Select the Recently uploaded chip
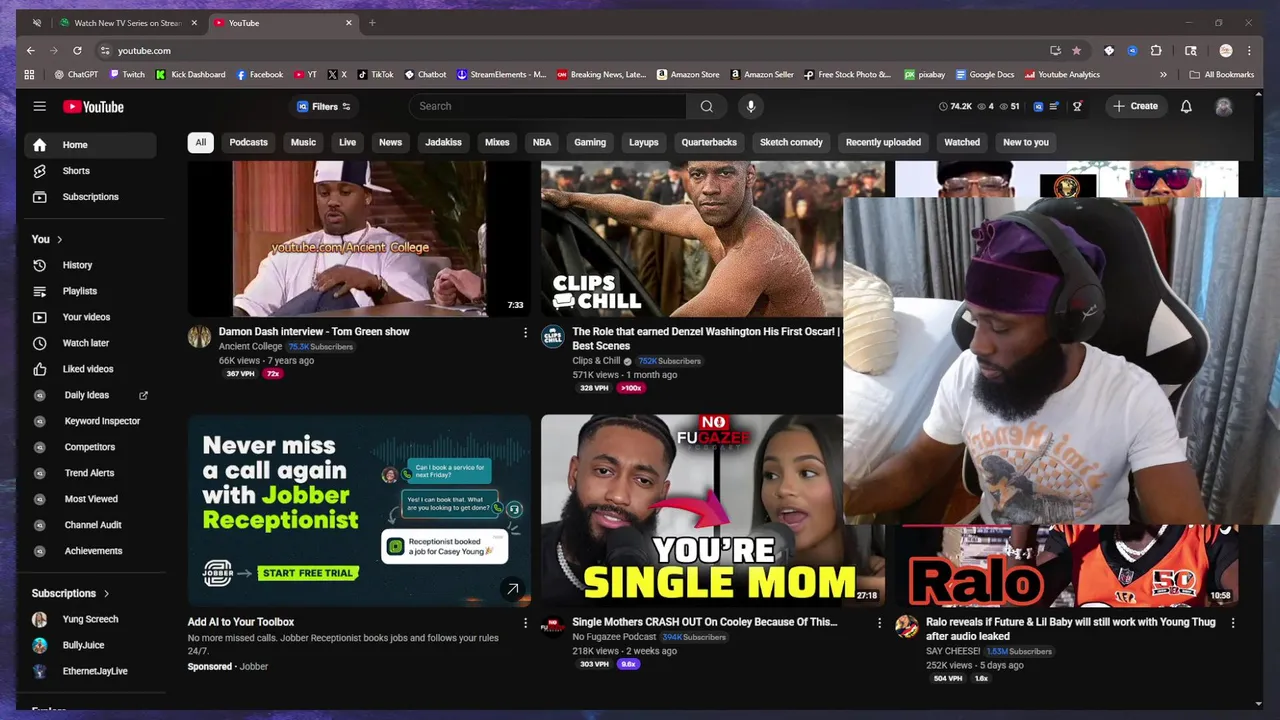Viewport: 1280px width, 720px height. [883, 142]
